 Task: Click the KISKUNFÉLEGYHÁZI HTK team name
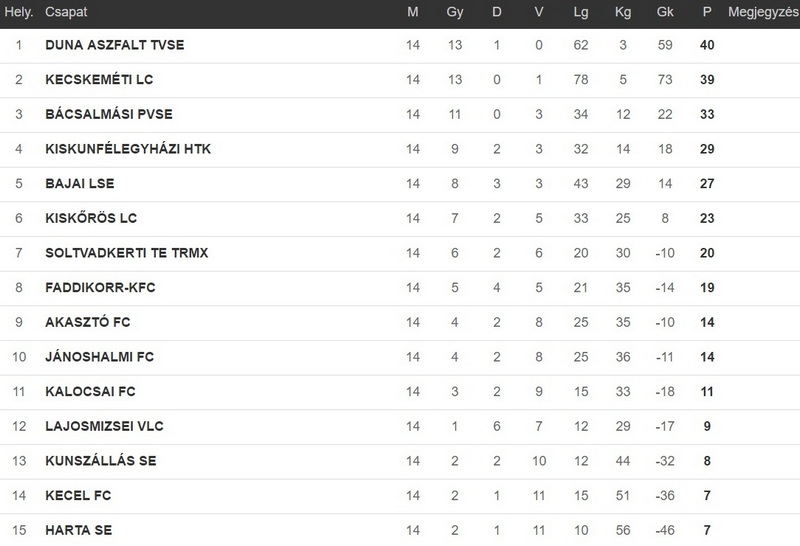(128, 149)
